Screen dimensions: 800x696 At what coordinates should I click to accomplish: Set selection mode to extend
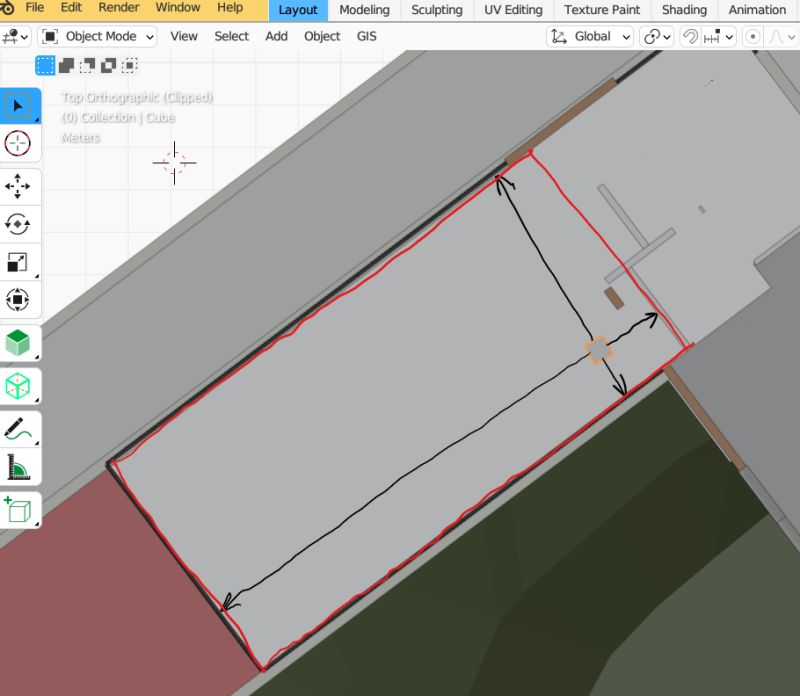coord(66,65)
